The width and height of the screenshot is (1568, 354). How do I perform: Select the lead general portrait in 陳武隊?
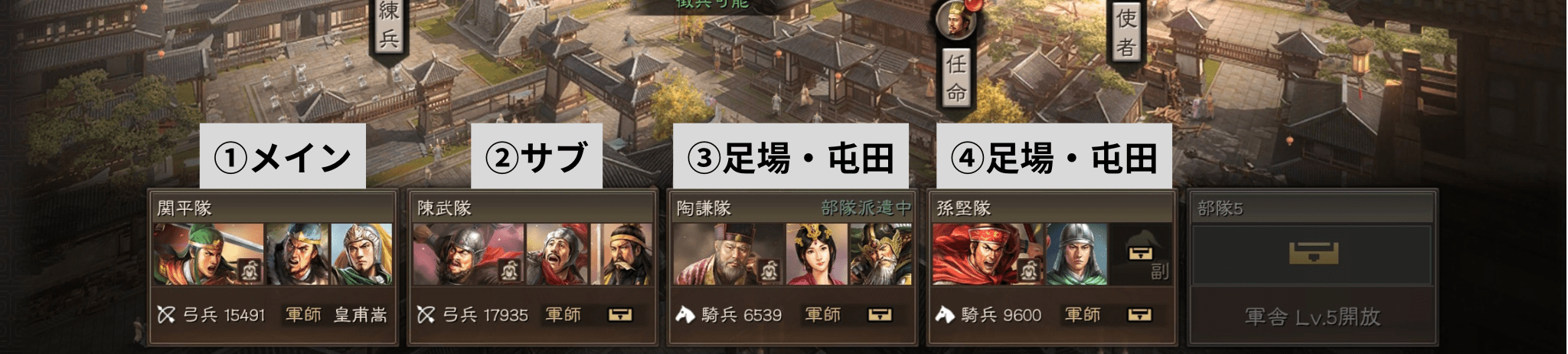[469, 254]
